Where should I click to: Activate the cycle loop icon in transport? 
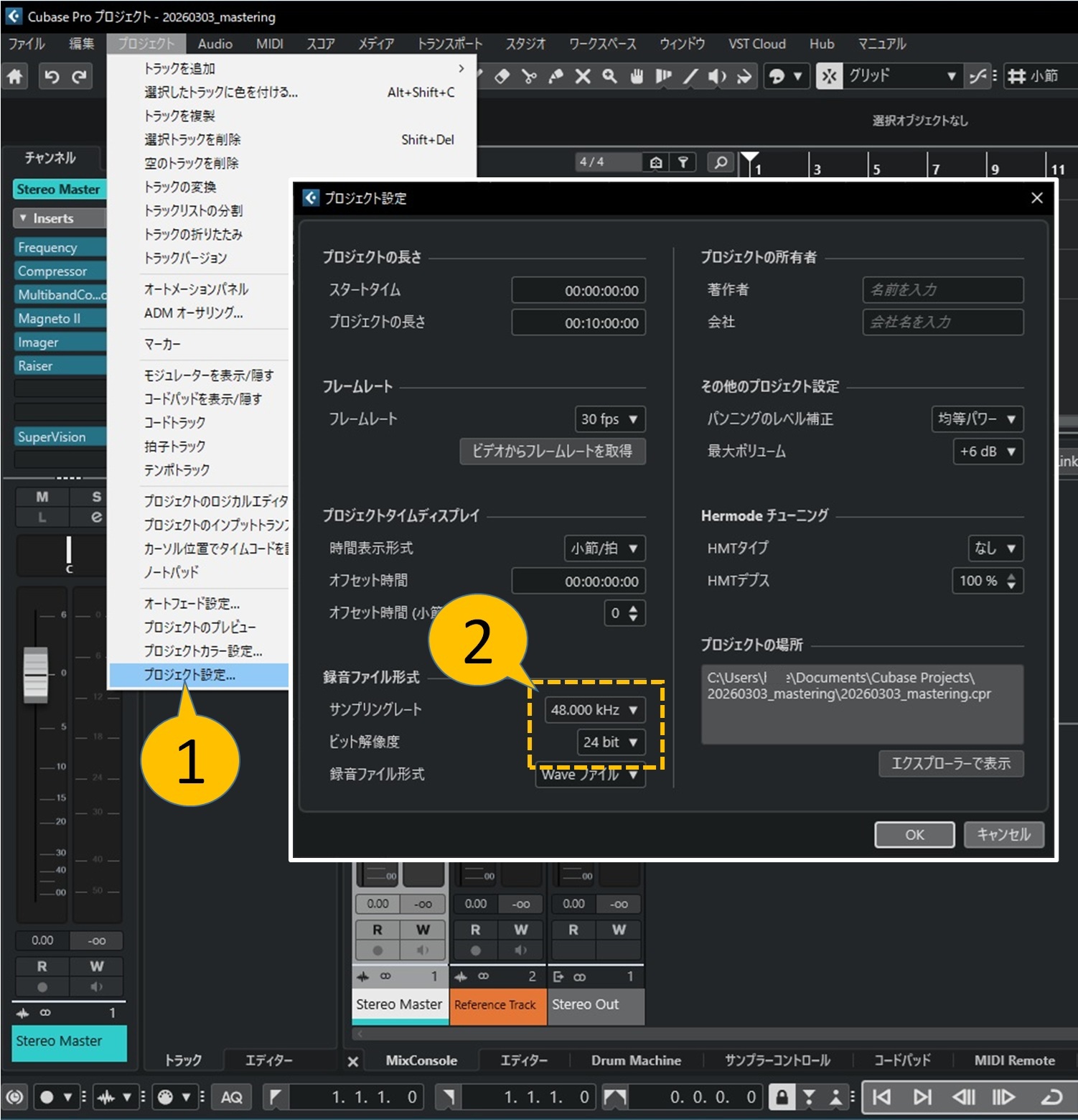pos(1051,1097)
